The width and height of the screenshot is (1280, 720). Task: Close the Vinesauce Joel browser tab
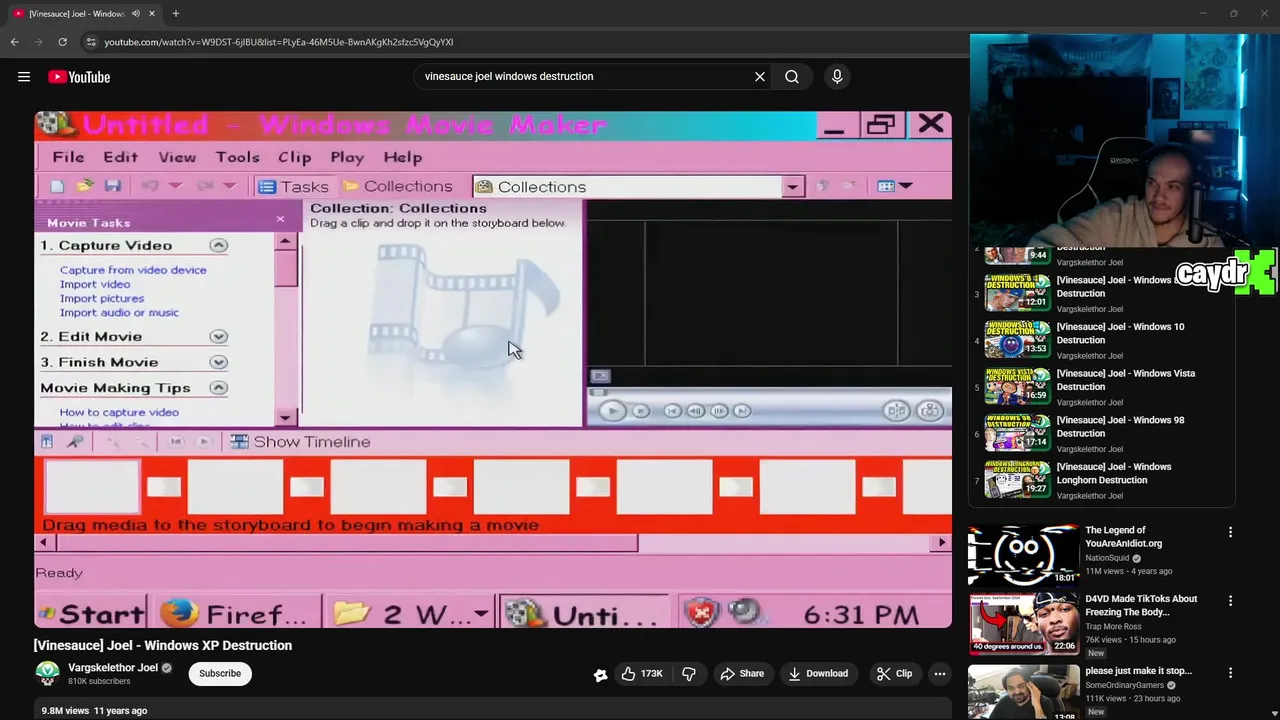pyautogui.click(x=152, y=13)
